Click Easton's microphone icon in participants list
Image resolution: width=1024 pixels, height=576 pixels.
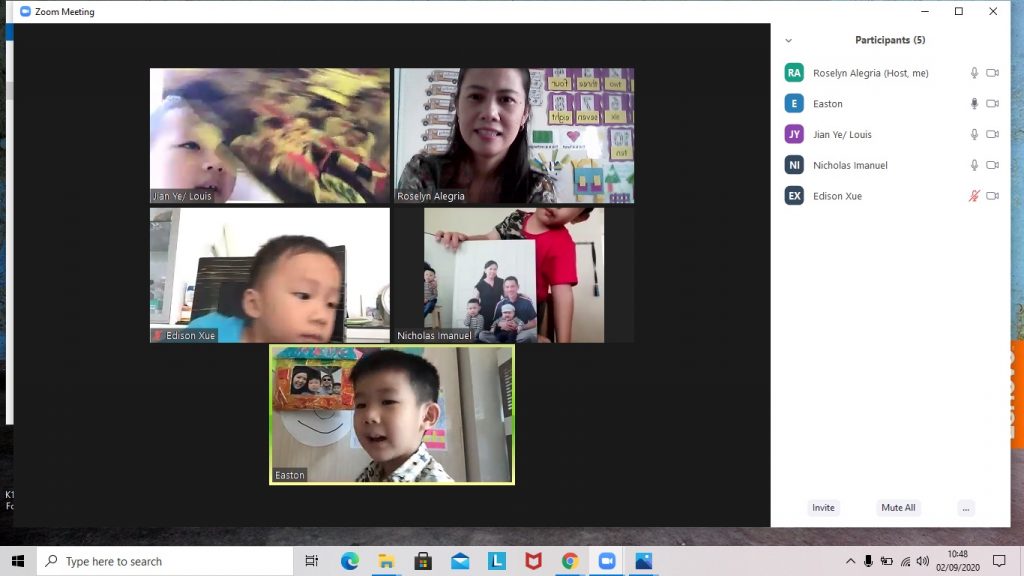(x=974, y=104)
